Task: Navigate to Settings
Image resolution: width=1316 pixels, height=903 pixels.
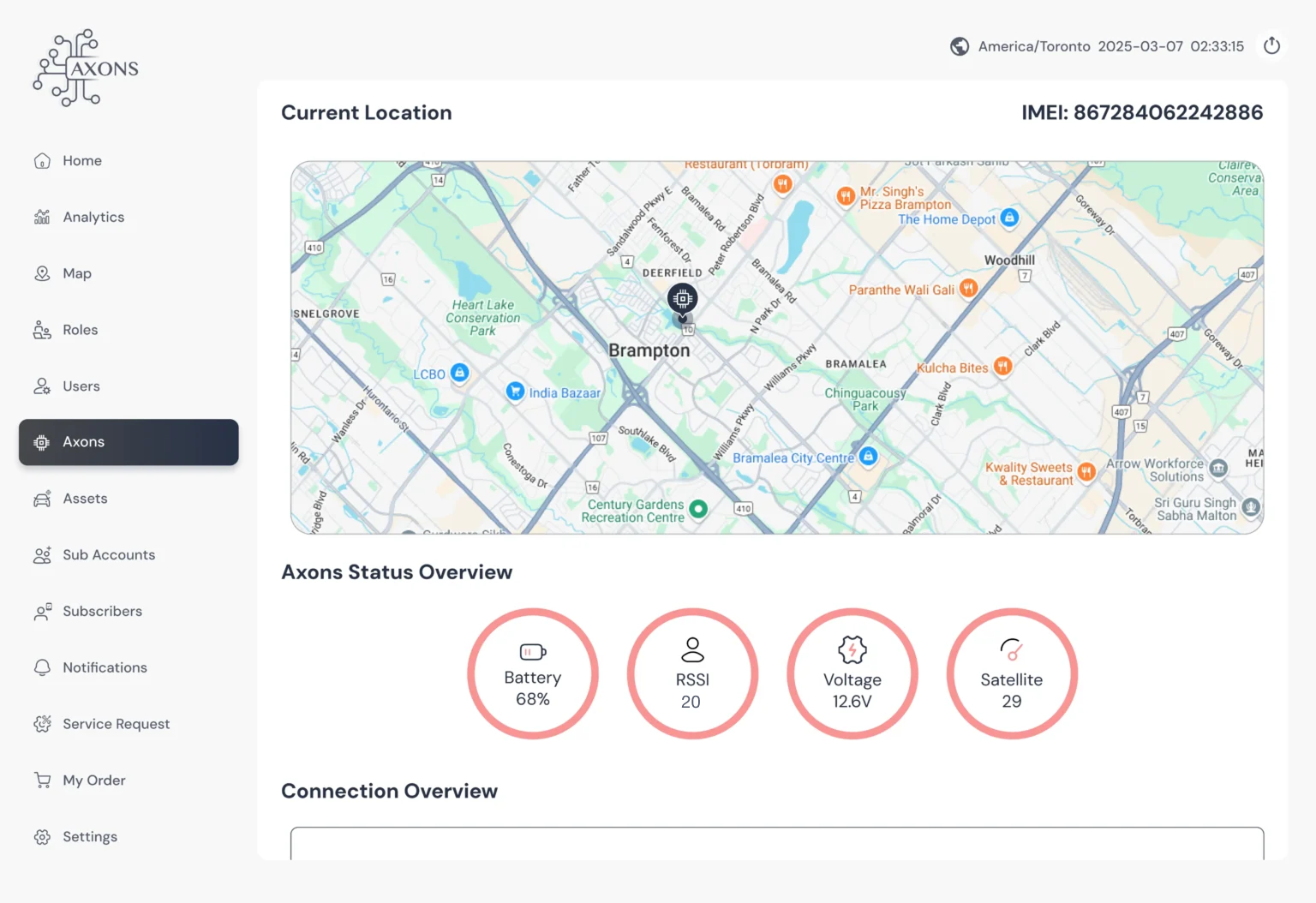Action: [89, 837]
